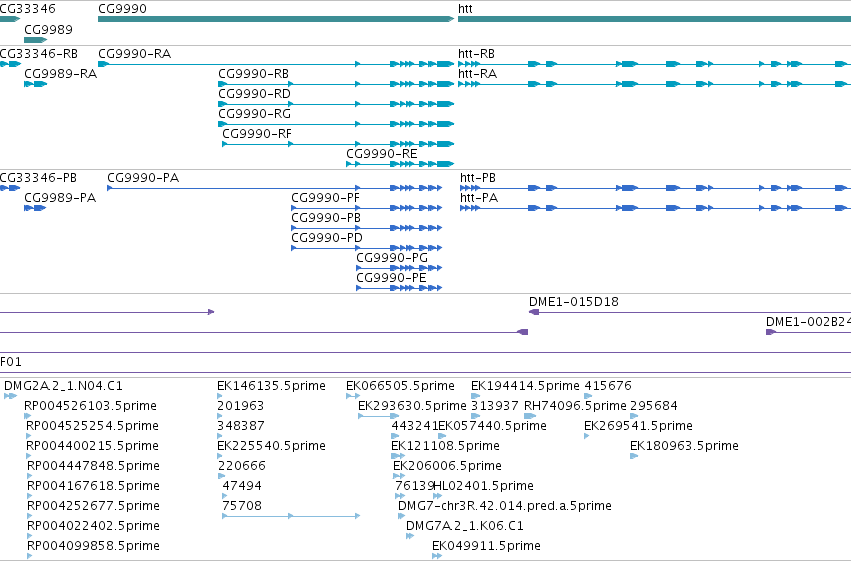Select EST EK269541.5prime
The image size is (851, 561).
(x=587, y=436)
